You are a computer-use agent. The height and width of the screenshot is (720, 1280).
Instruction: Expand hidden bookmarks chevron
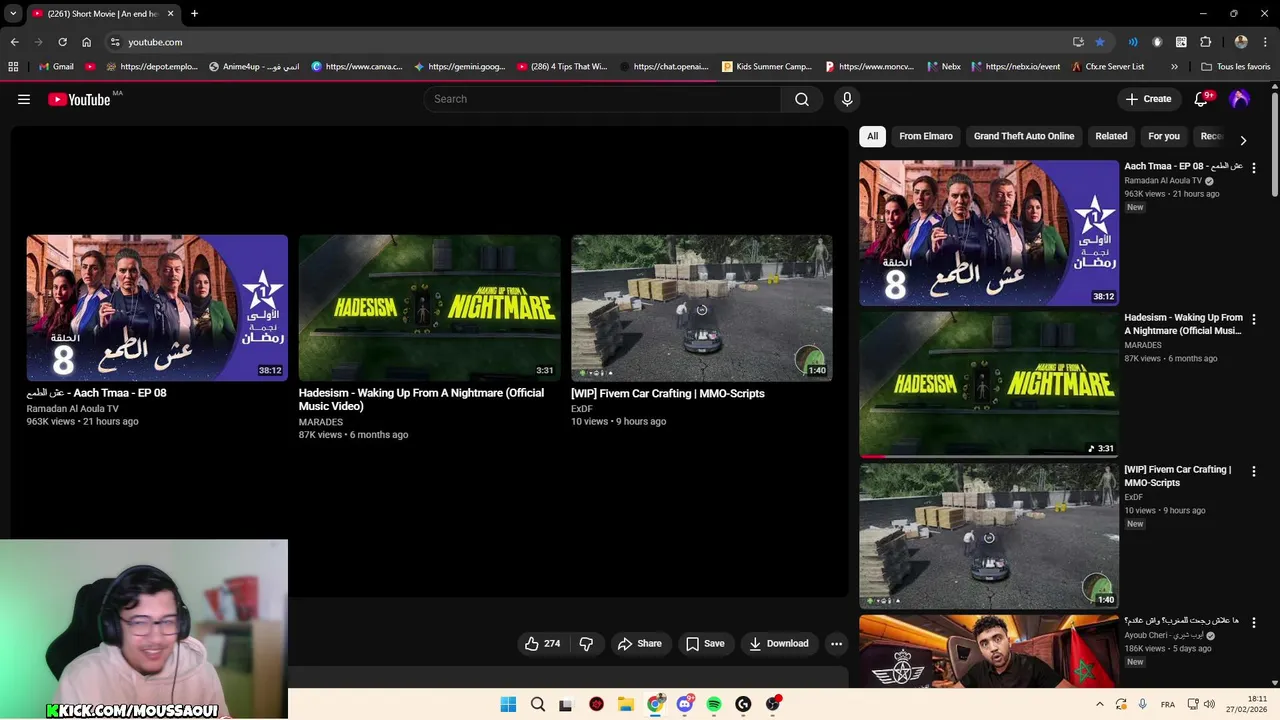tap(1174, 67)
